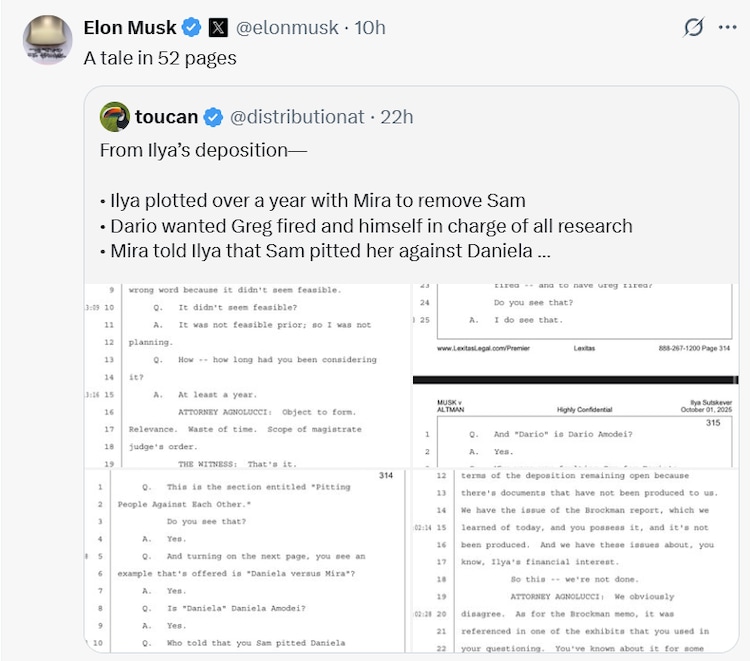
Task: Open the deposition image mentioning "At least a year"
Action: click(246, 375)
